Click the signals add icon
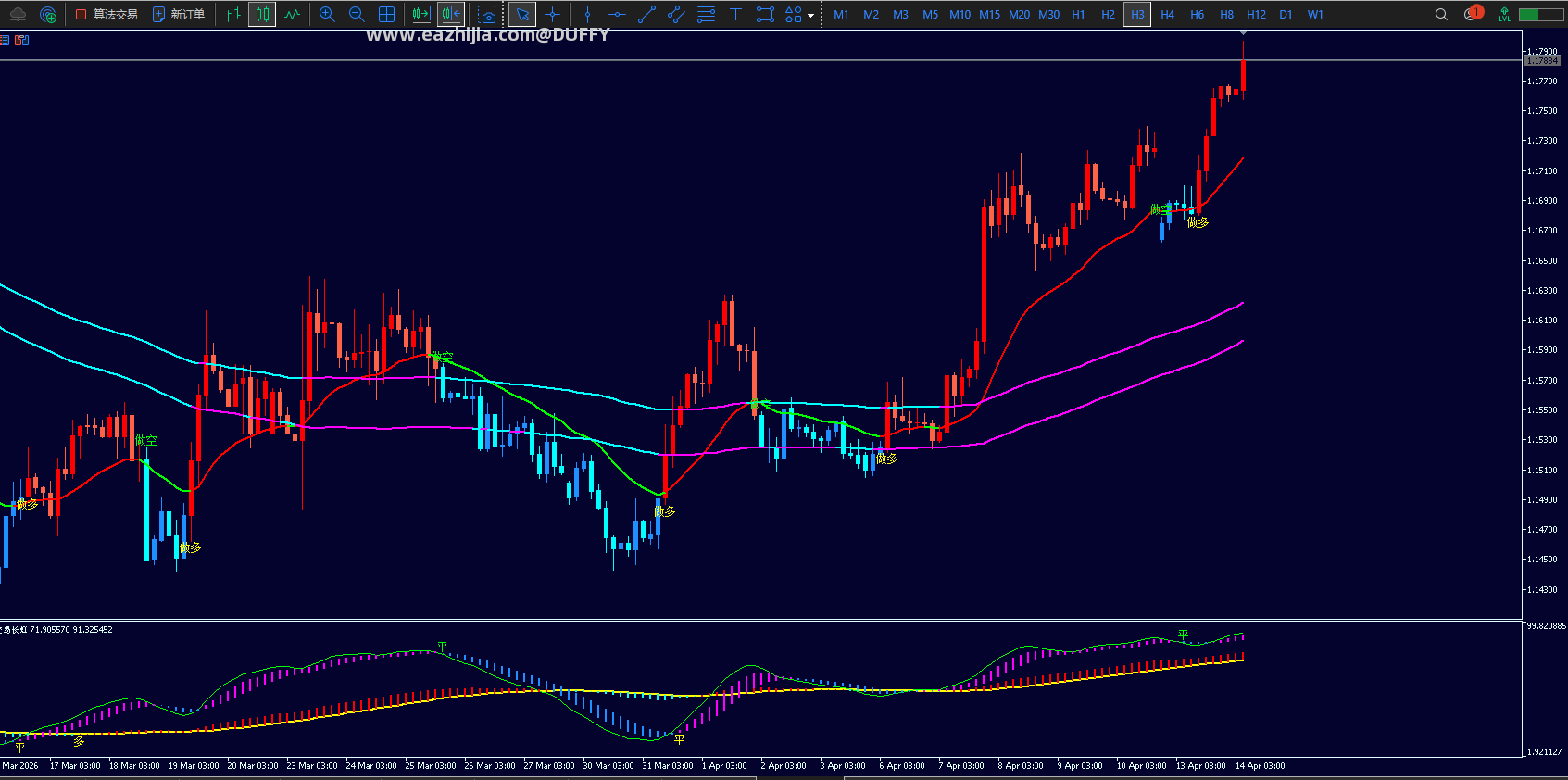This screenshot has height=780, width=1568. [x=48, y=14]
